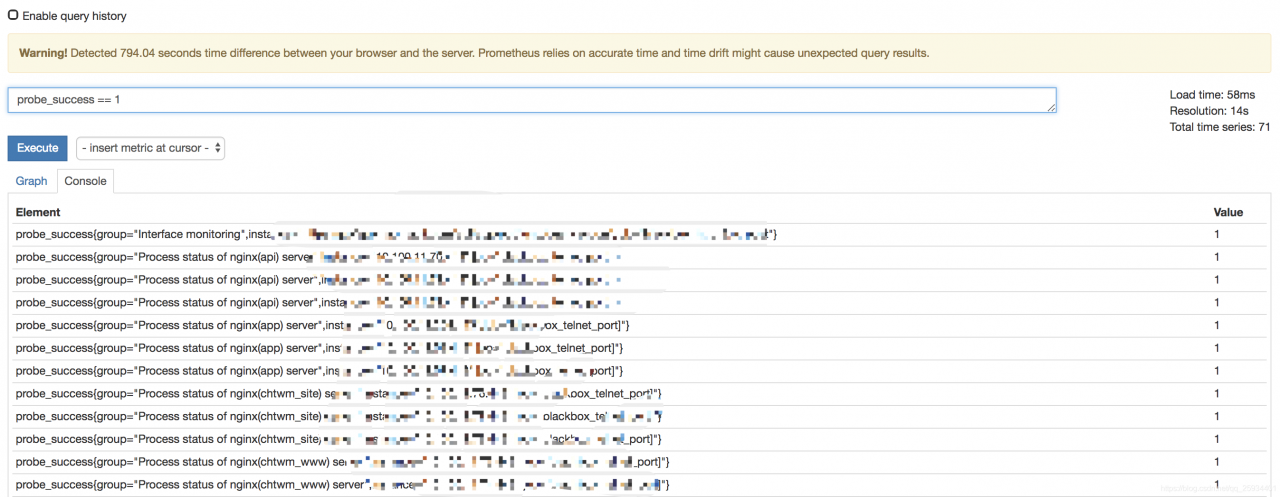Focus the probe_success == 1 query field
The image size is (1280, 497).
coord(532,100)
